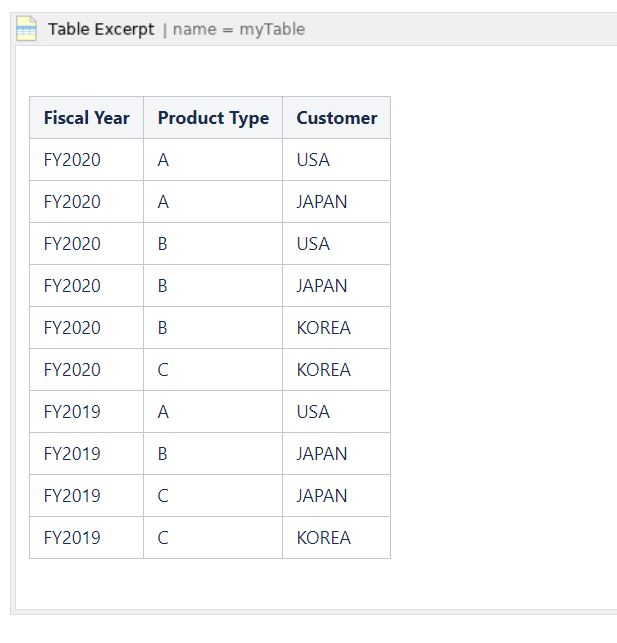Select product B in the FY2019 JAPAN row
The height and width of the screenshot is (643, 617).
click(163, 454)
